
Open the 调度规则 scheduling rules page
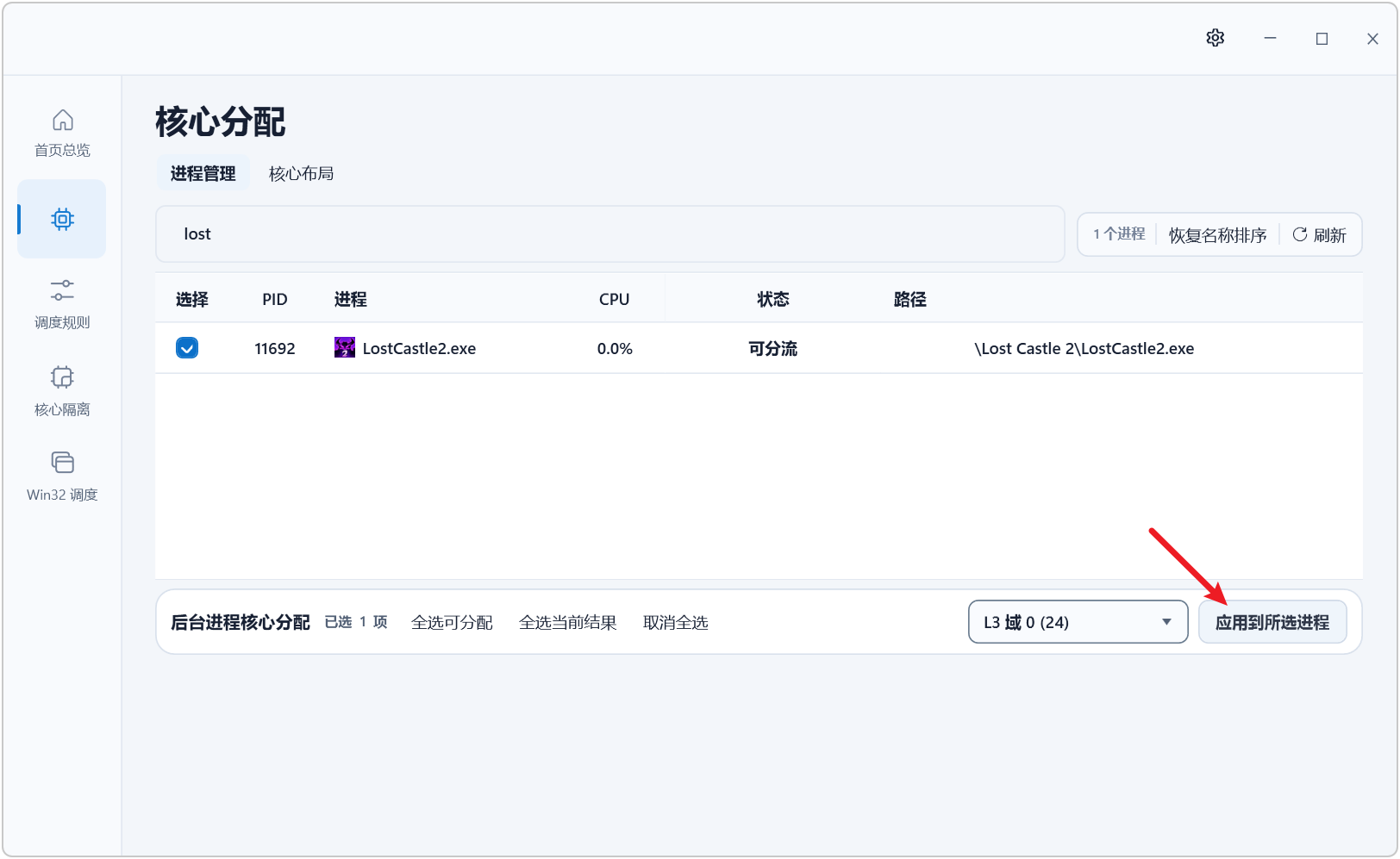[62, 304]
